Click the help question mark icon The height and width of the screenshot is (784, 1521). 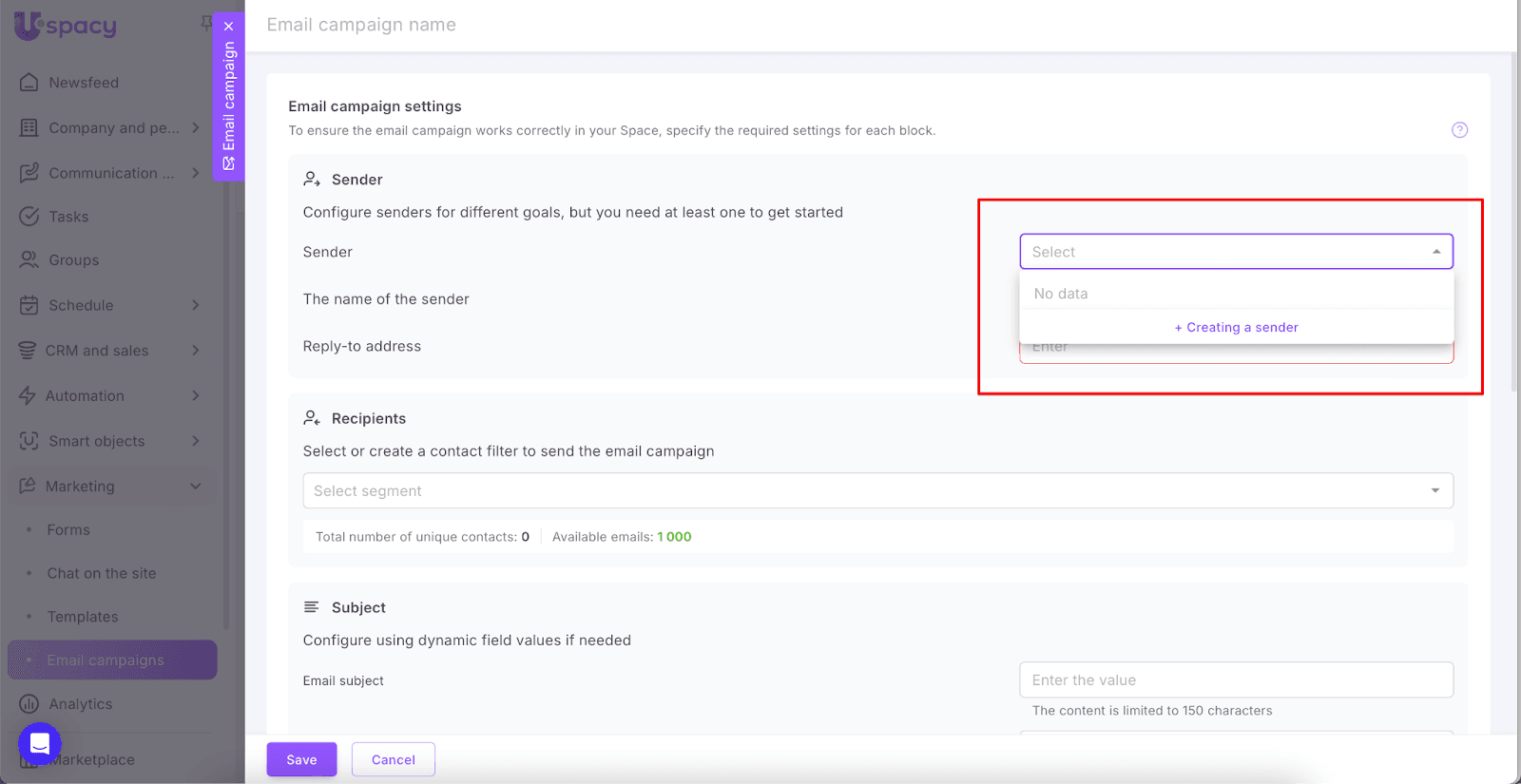(1459, 130)
